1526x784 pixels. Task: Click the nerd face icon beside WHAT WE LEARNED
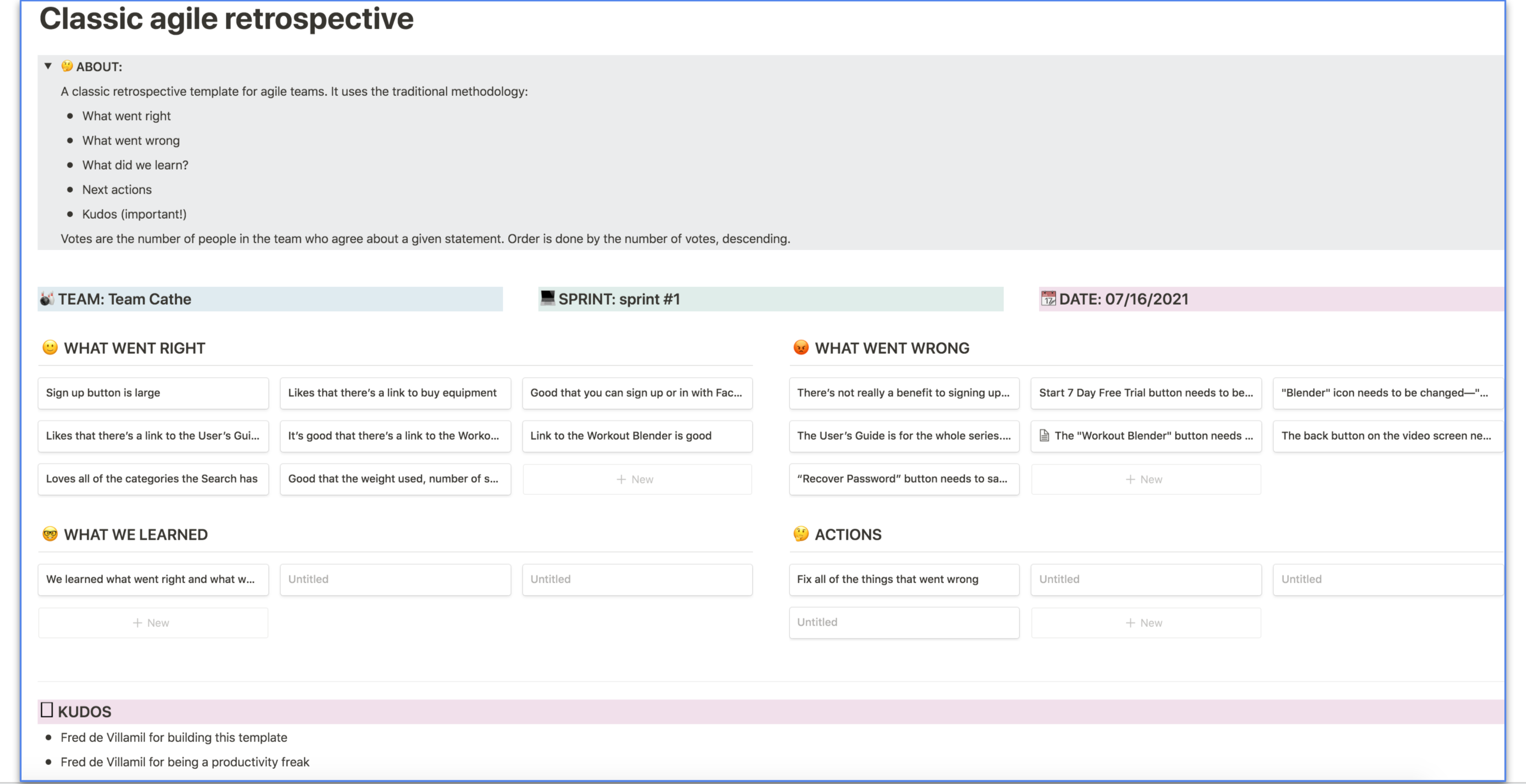50,534
